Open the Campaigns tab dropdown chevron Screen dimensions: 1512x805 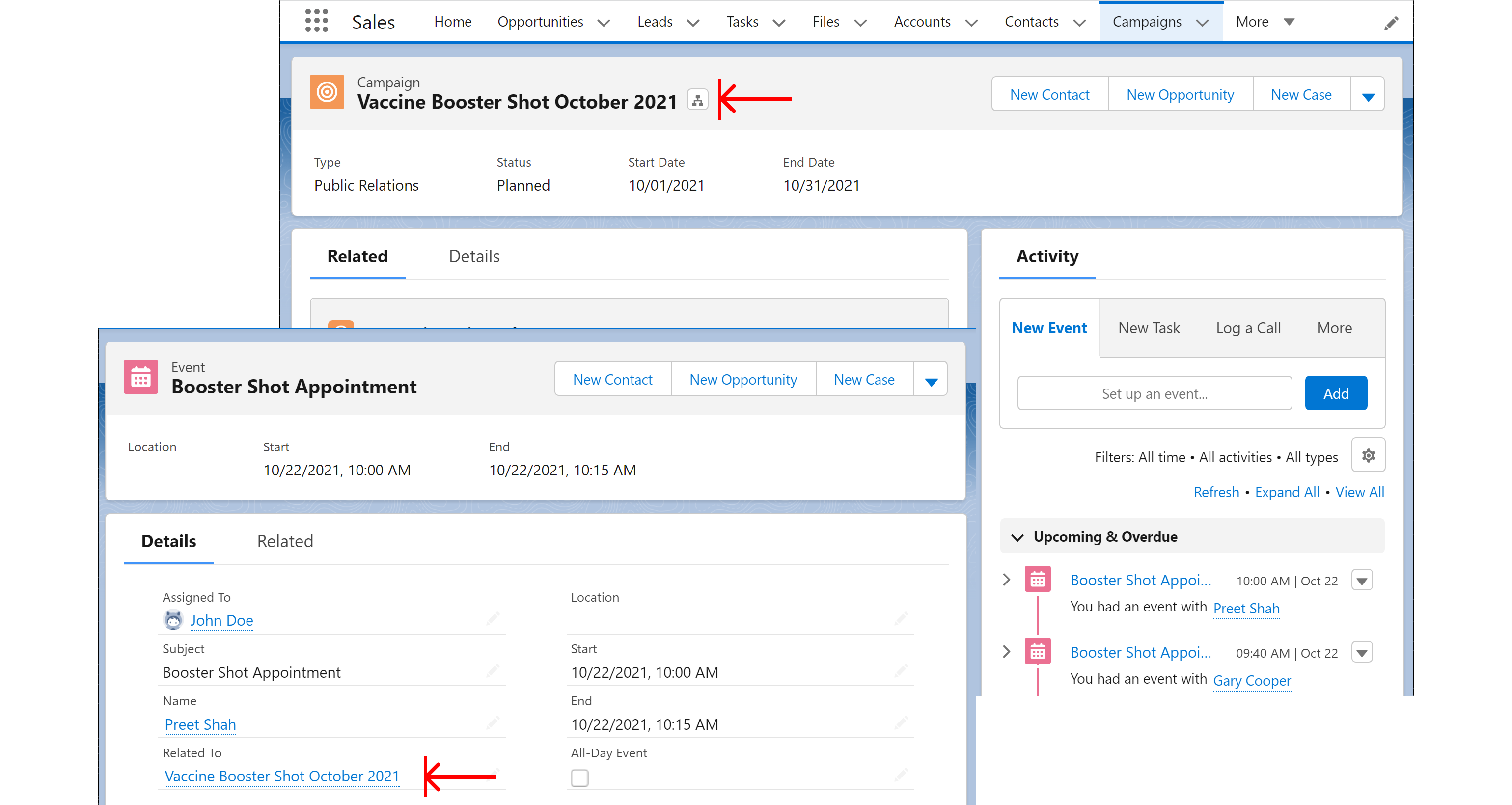point(1203,23)
